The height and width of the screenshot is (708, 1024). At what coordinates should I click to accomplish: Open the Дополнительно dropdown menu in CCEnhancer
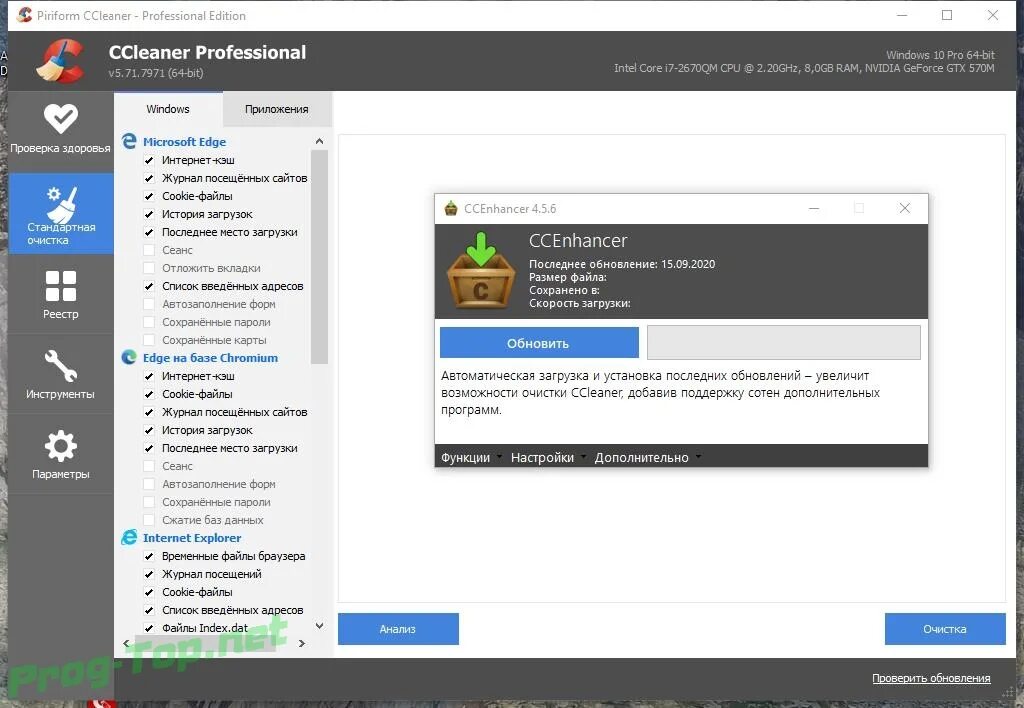(647, 457)
